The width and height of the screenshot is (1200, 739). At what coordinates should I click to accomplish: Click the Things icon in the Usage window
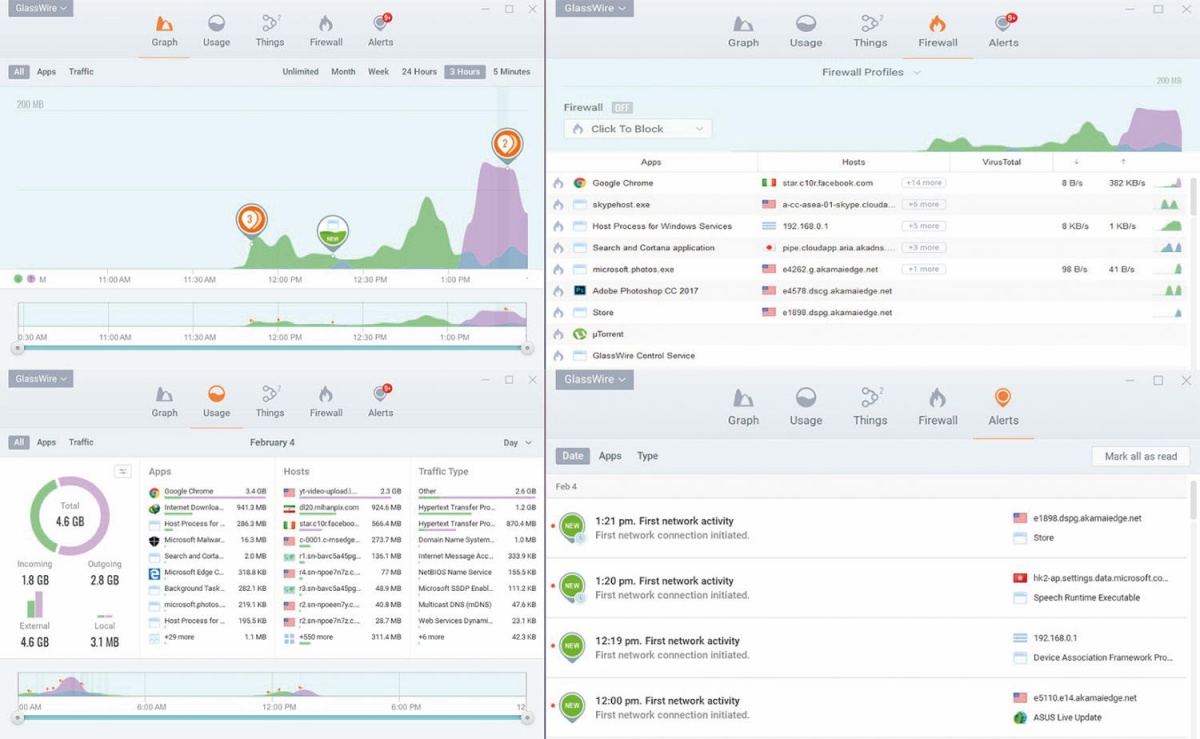(270, 394)
